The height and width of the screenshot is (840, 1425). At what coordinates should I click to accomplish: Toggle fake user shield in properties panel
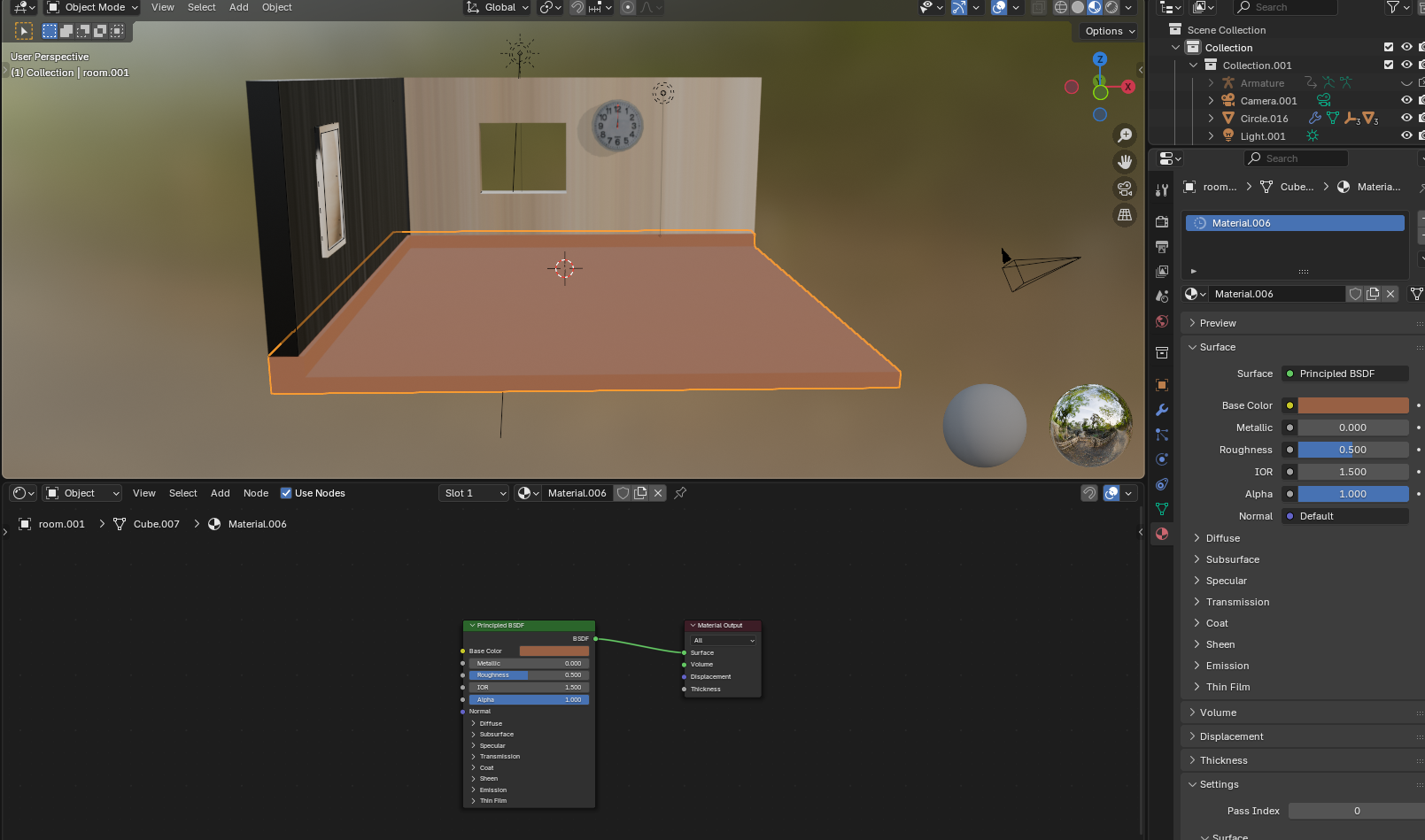[1355, 294]
